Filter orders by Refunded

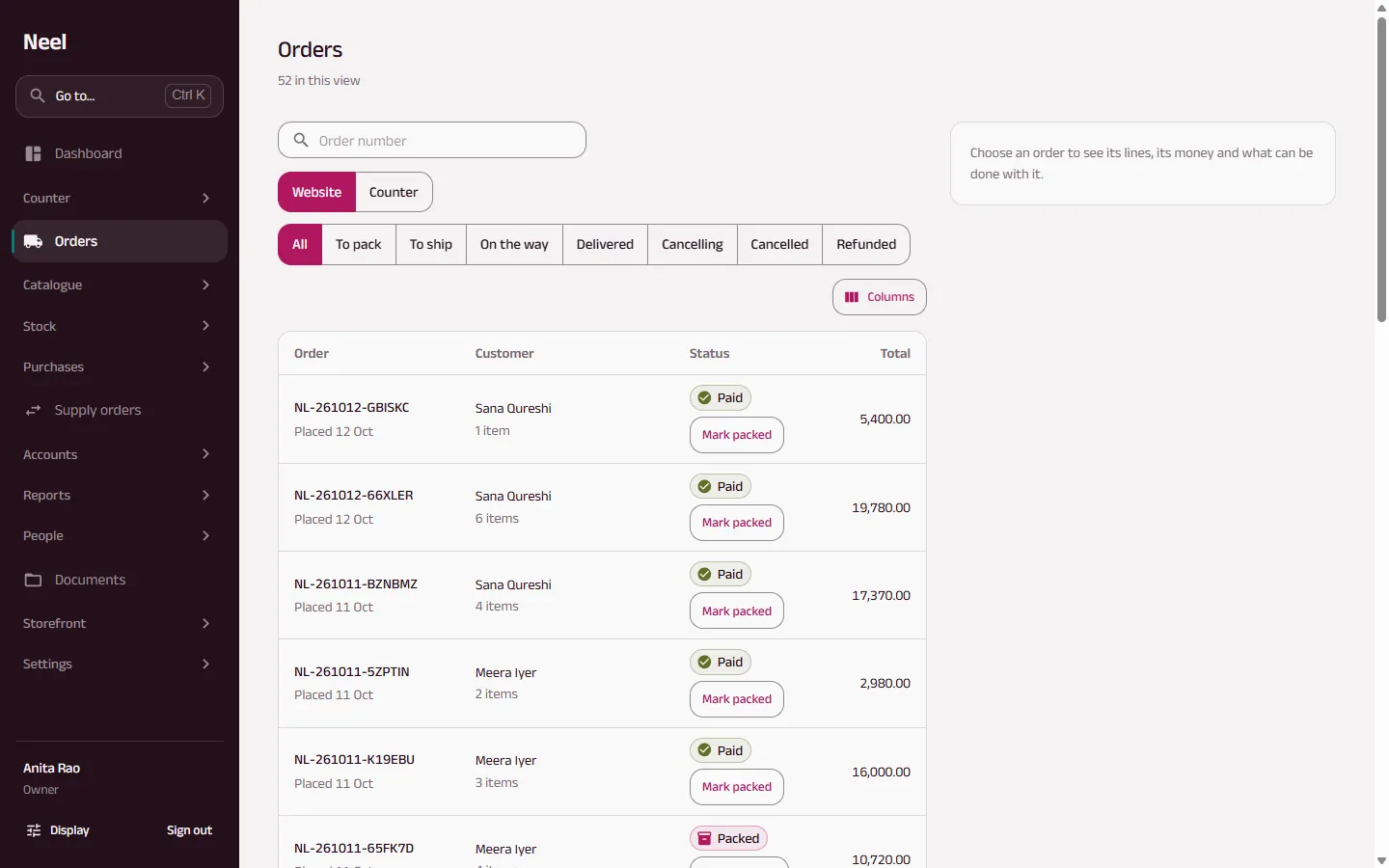point(866,244)
